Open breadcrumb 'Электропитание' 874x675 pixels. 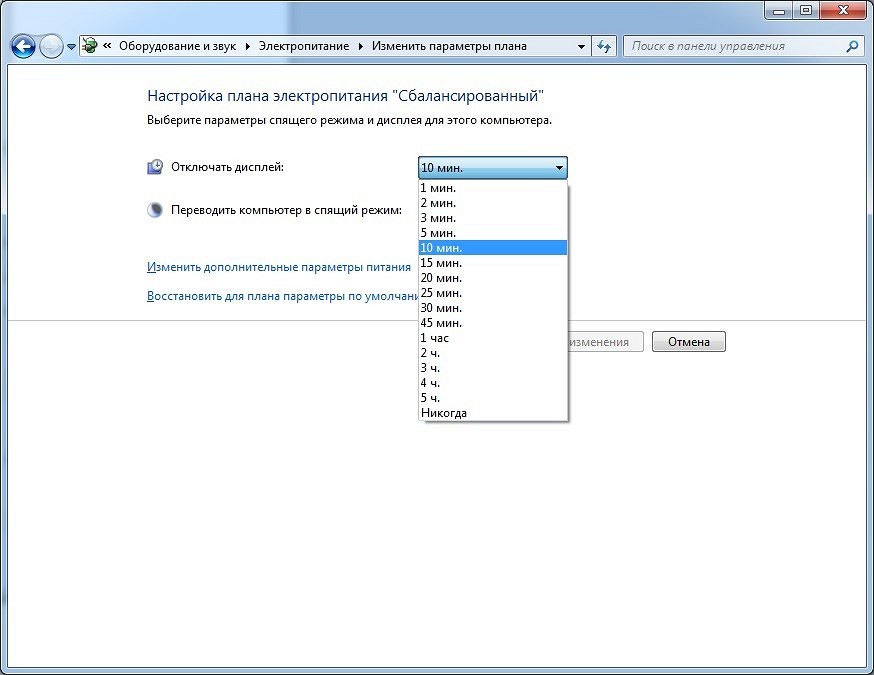click(x=304, y=46)
